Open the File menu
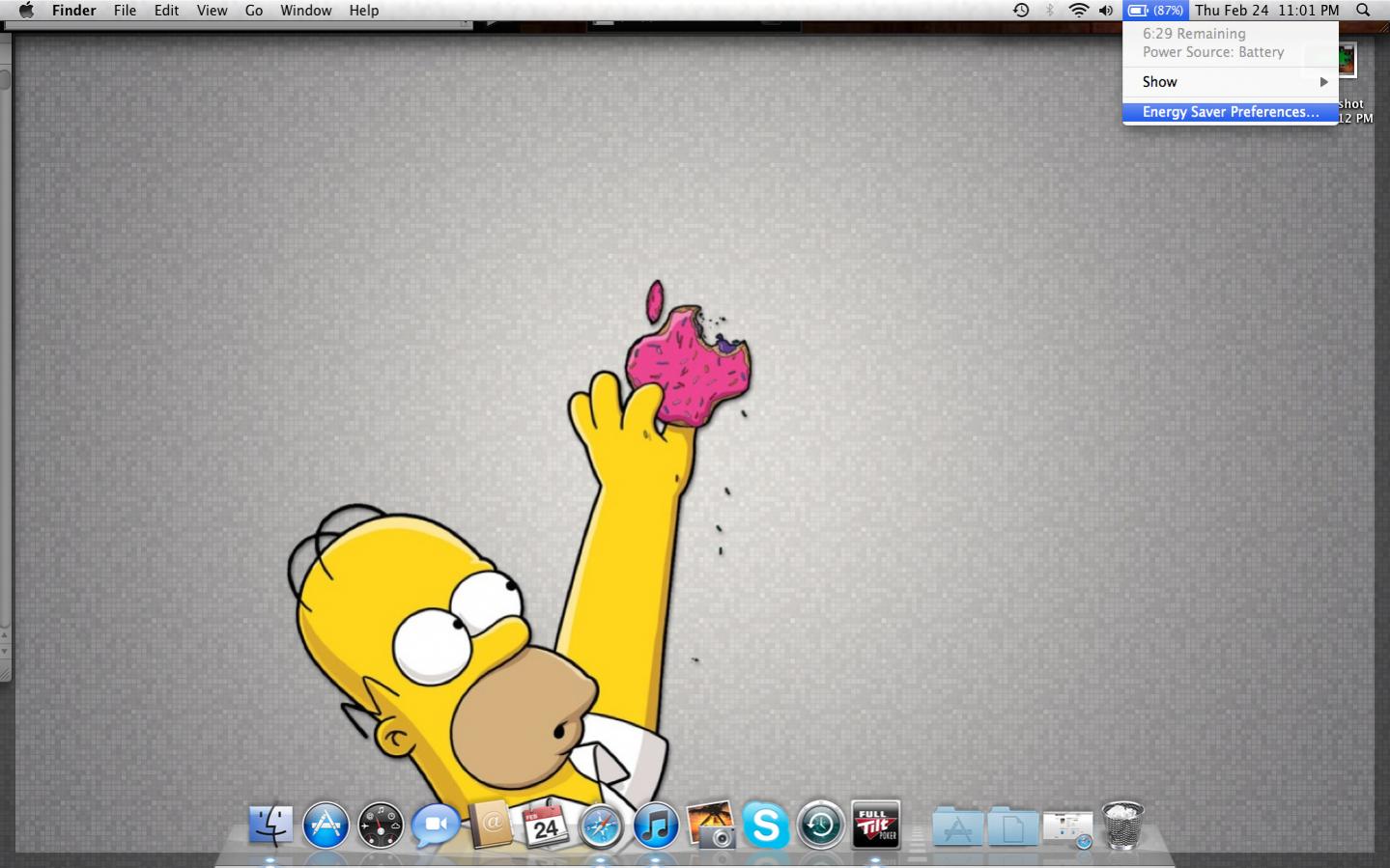The width and height of the screenshot is (1390, 868). coord(125,11)
